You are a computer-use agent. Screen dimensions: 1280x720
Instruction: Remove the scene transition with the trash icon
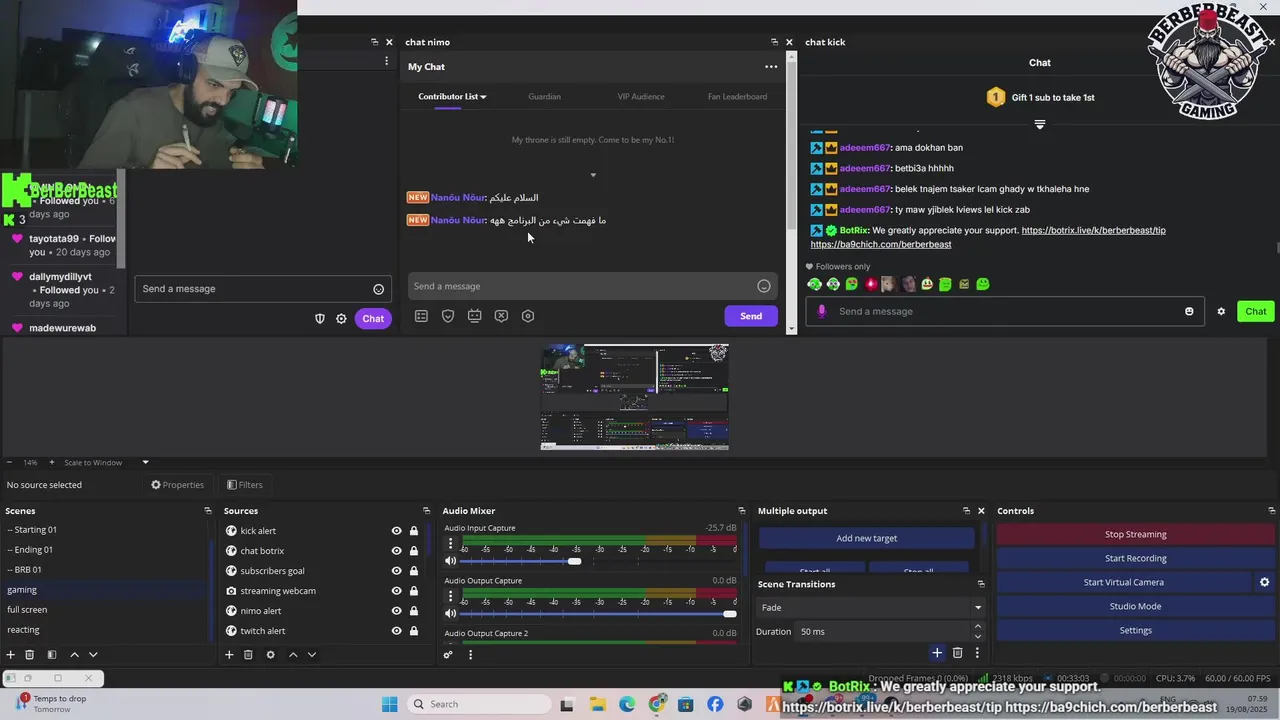[x=957, y=653]
